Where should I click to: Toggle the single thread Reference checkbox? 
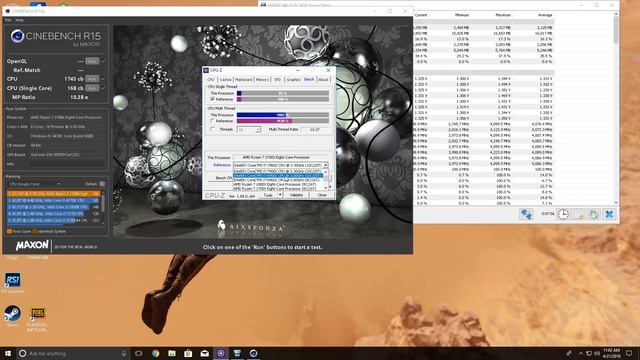tap(213, 99)
